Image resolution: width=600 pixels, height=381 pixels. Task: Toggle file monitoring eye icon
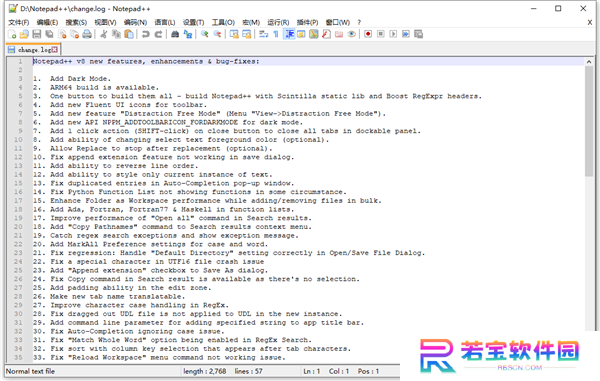(x=351, y=34)
